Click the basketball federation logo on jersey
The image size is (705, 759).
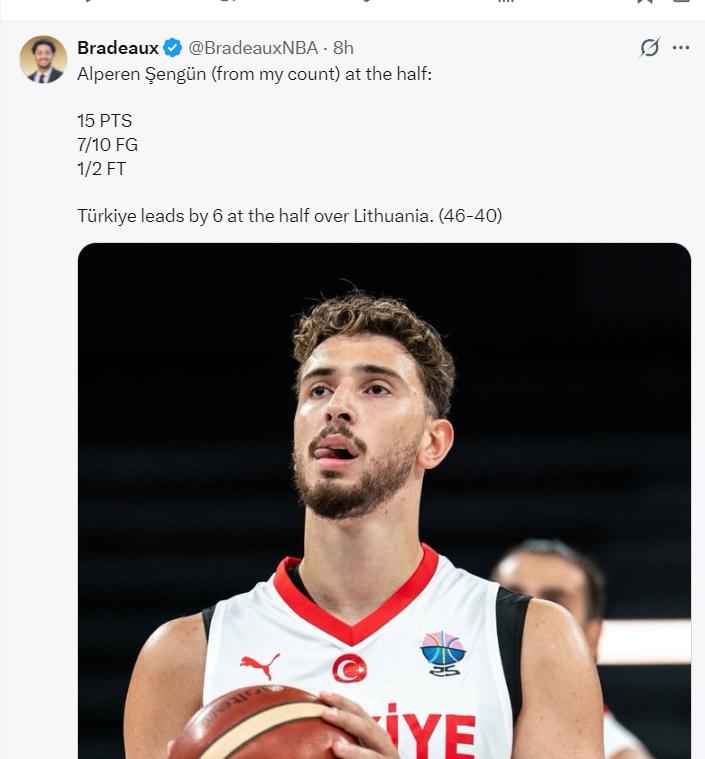[x=443, y=653]
